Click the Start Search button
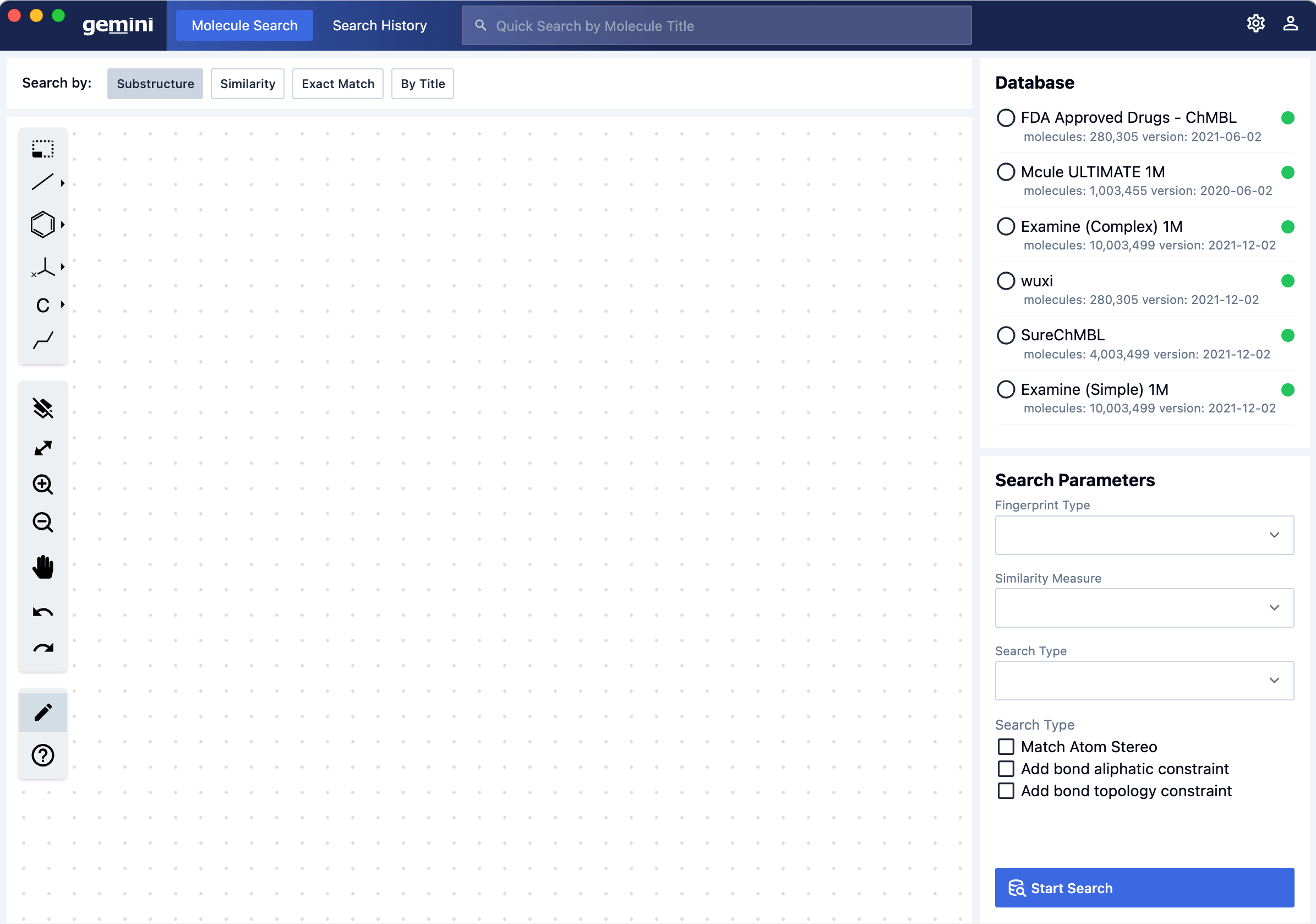 tap(1144, 887)
